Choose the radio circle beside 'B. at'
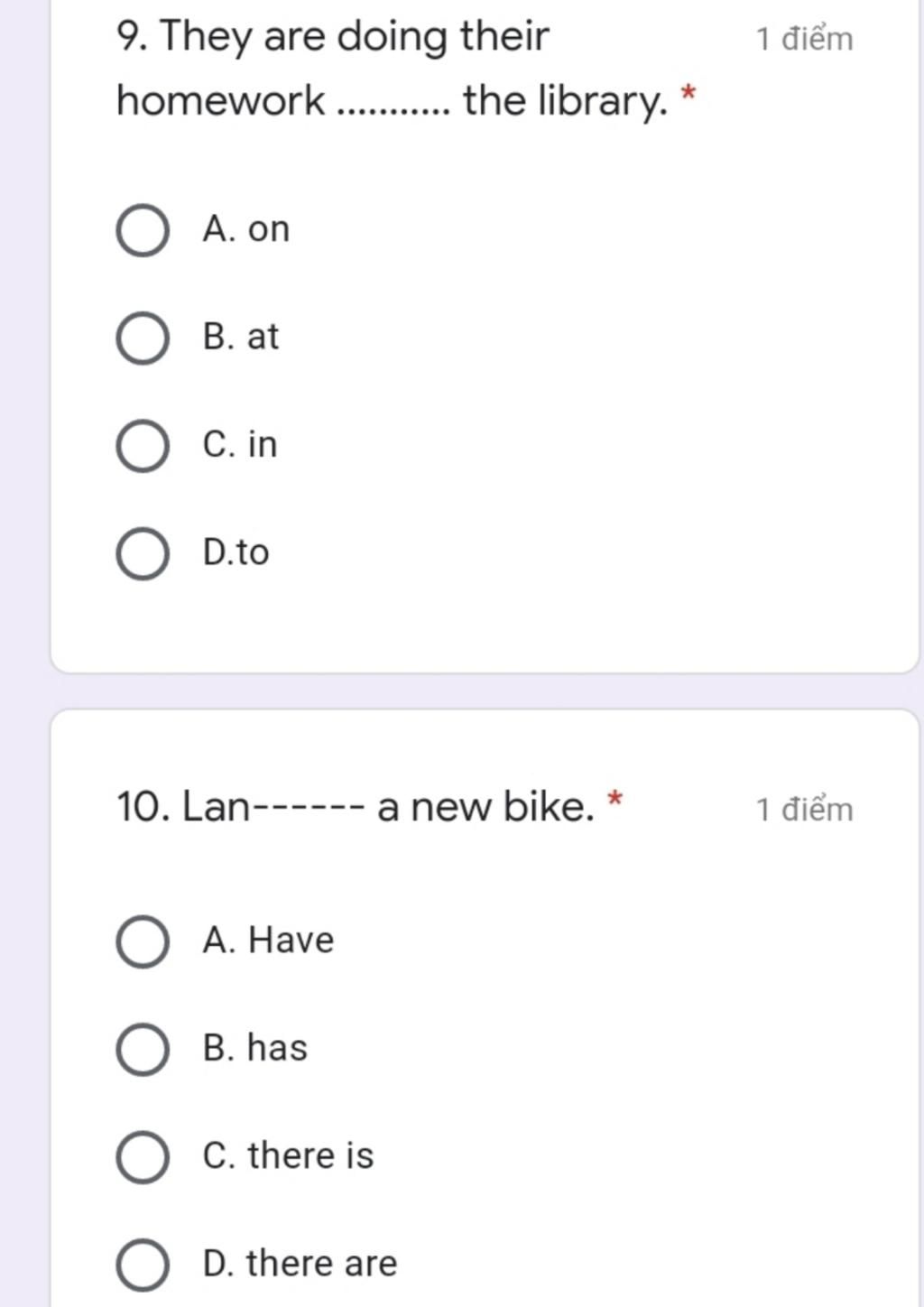Screen dimensions: 924x1307 [x=143, y=338]
